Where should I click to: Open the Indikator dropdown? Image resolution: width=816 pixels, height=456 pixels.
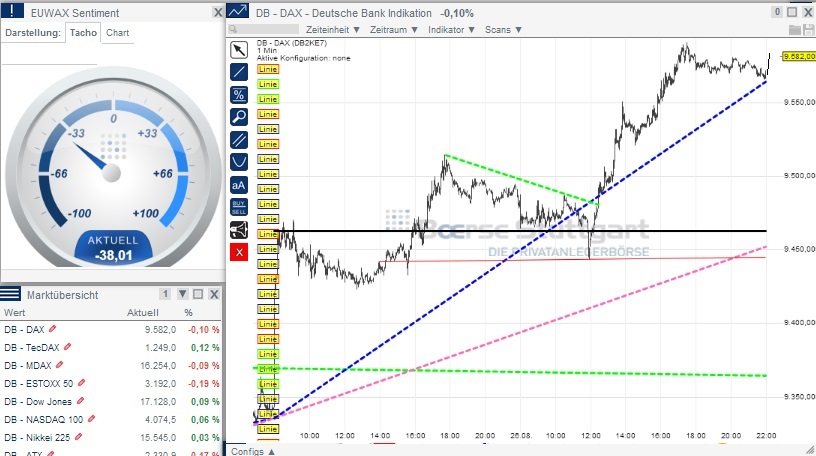(x=451, y=30)
